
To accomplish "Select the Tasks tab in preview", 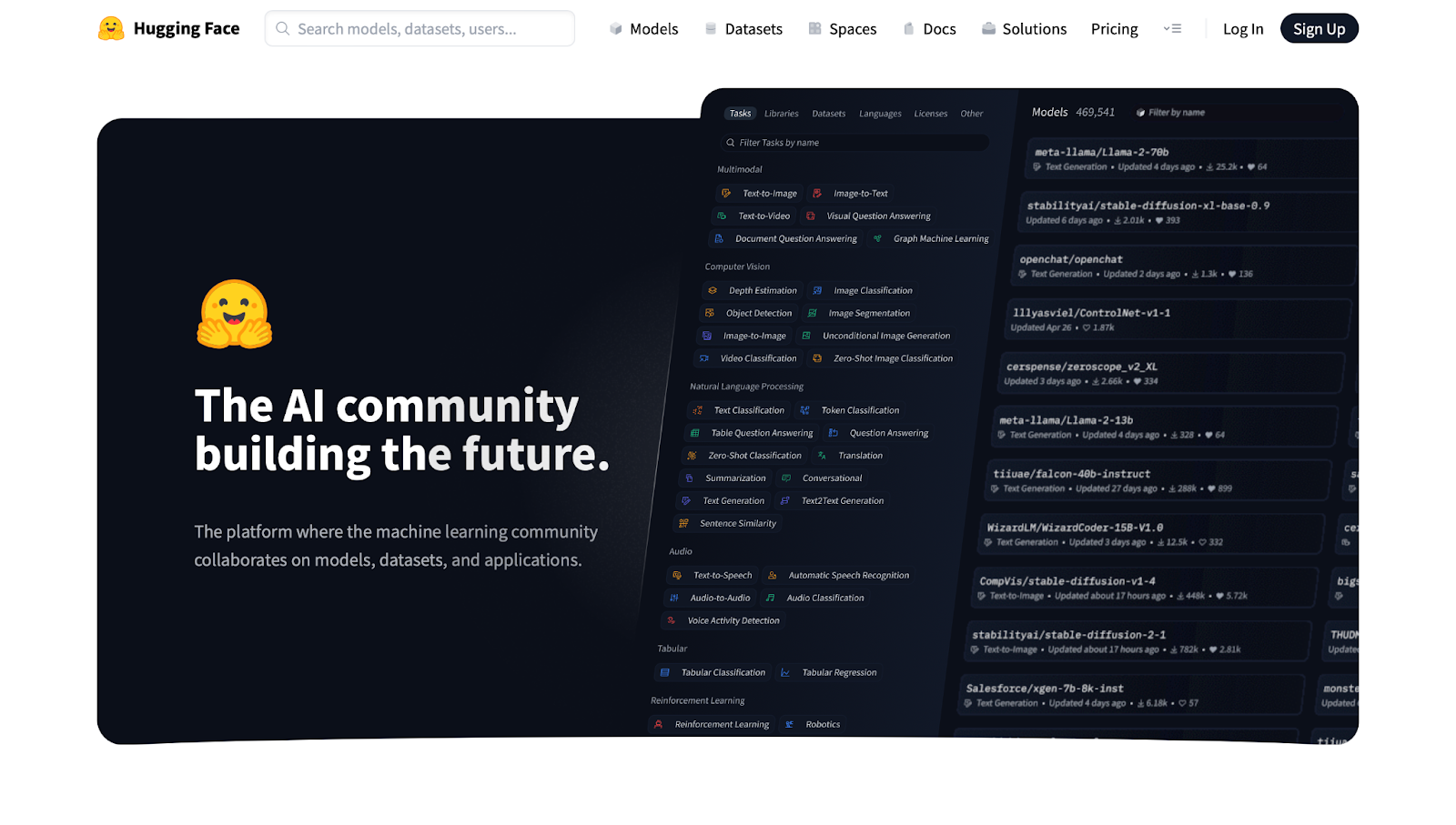I will [740, 114].
